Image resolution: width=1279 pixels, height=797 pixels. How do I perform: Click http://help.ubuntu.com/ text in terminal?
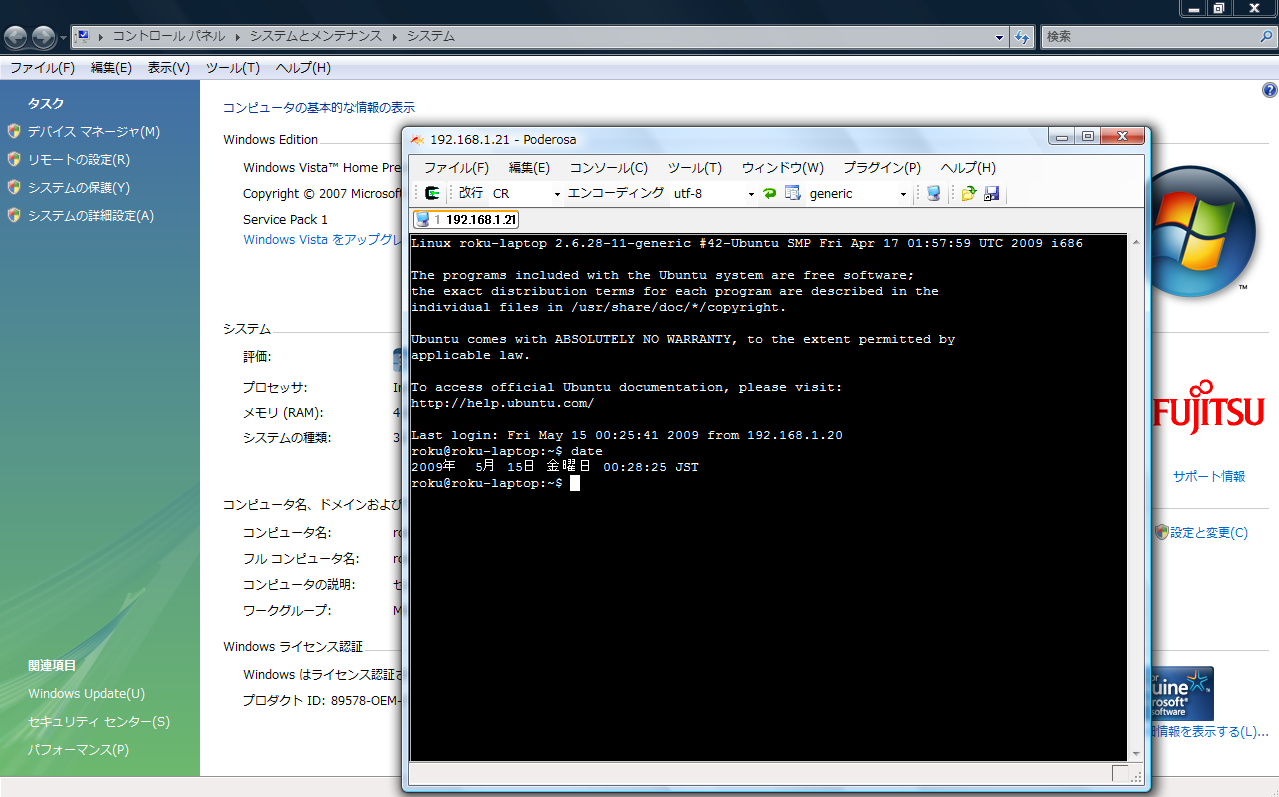point(502,403)
